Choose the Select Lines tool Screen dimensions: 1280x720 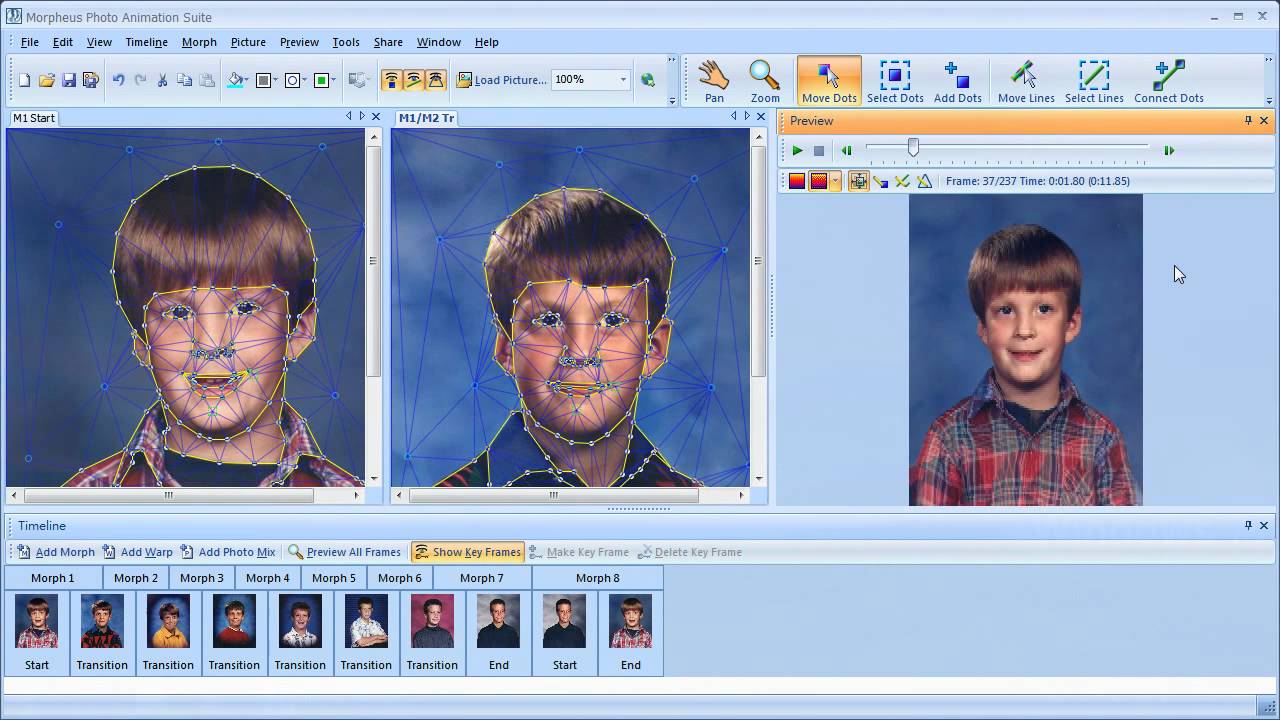pos(1094,81)
